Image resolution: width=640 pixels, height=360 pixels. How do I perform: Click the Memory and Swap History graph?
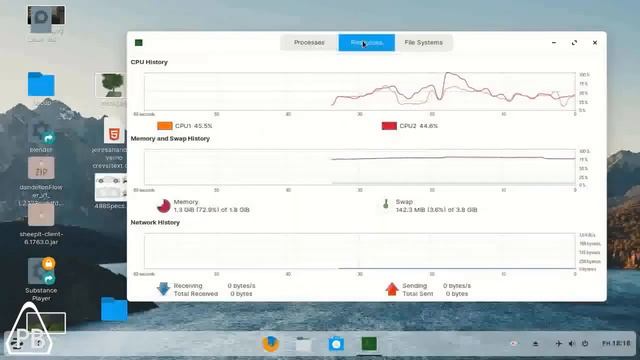point(360,167)
